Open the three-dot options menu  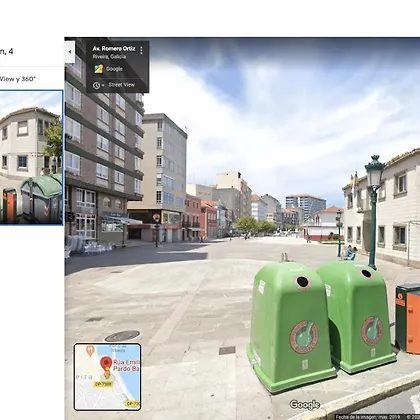coord(141,50)
